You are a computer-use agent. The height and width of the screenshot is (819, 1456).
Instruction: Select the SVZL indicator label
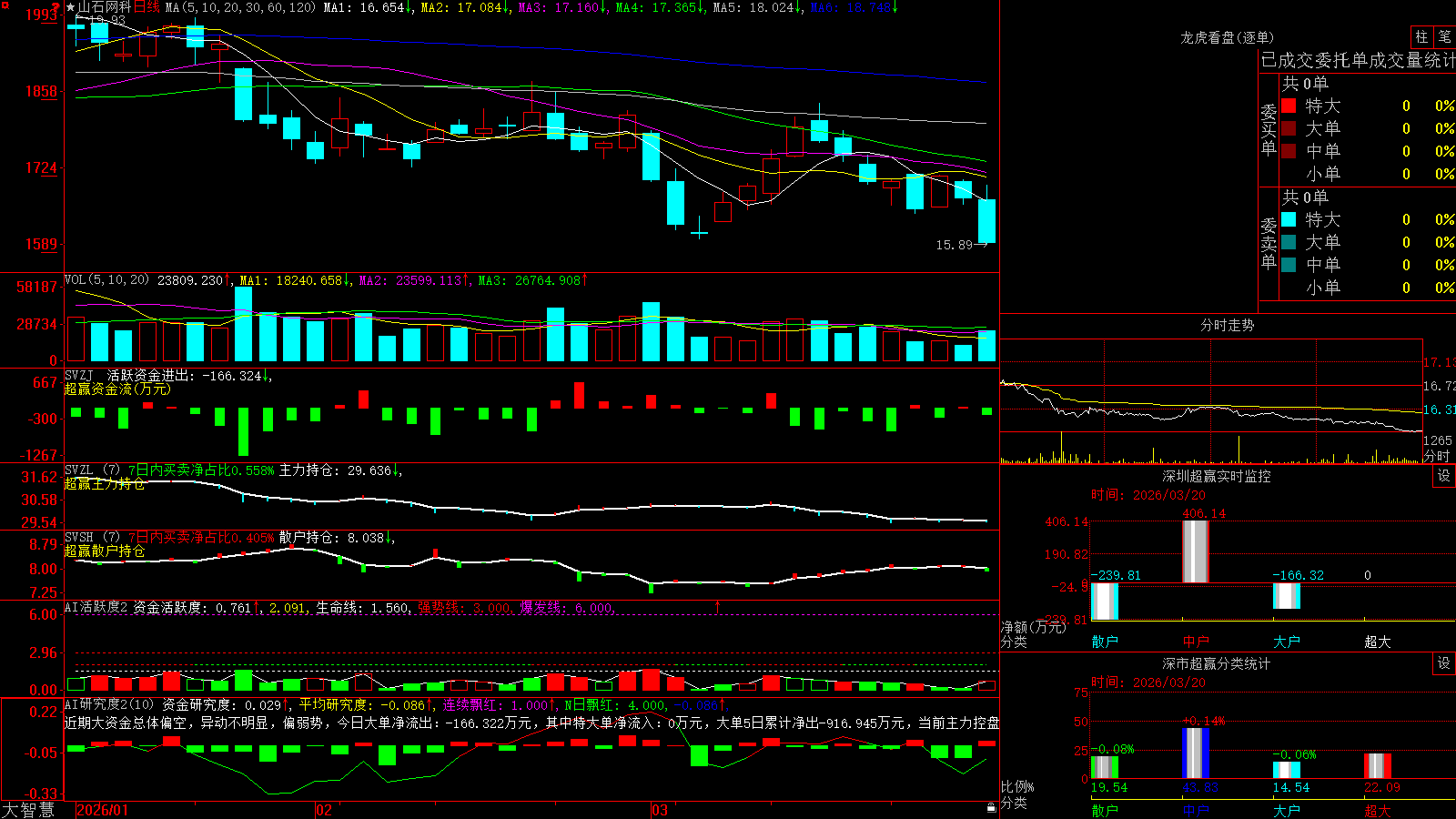point(79,470)
